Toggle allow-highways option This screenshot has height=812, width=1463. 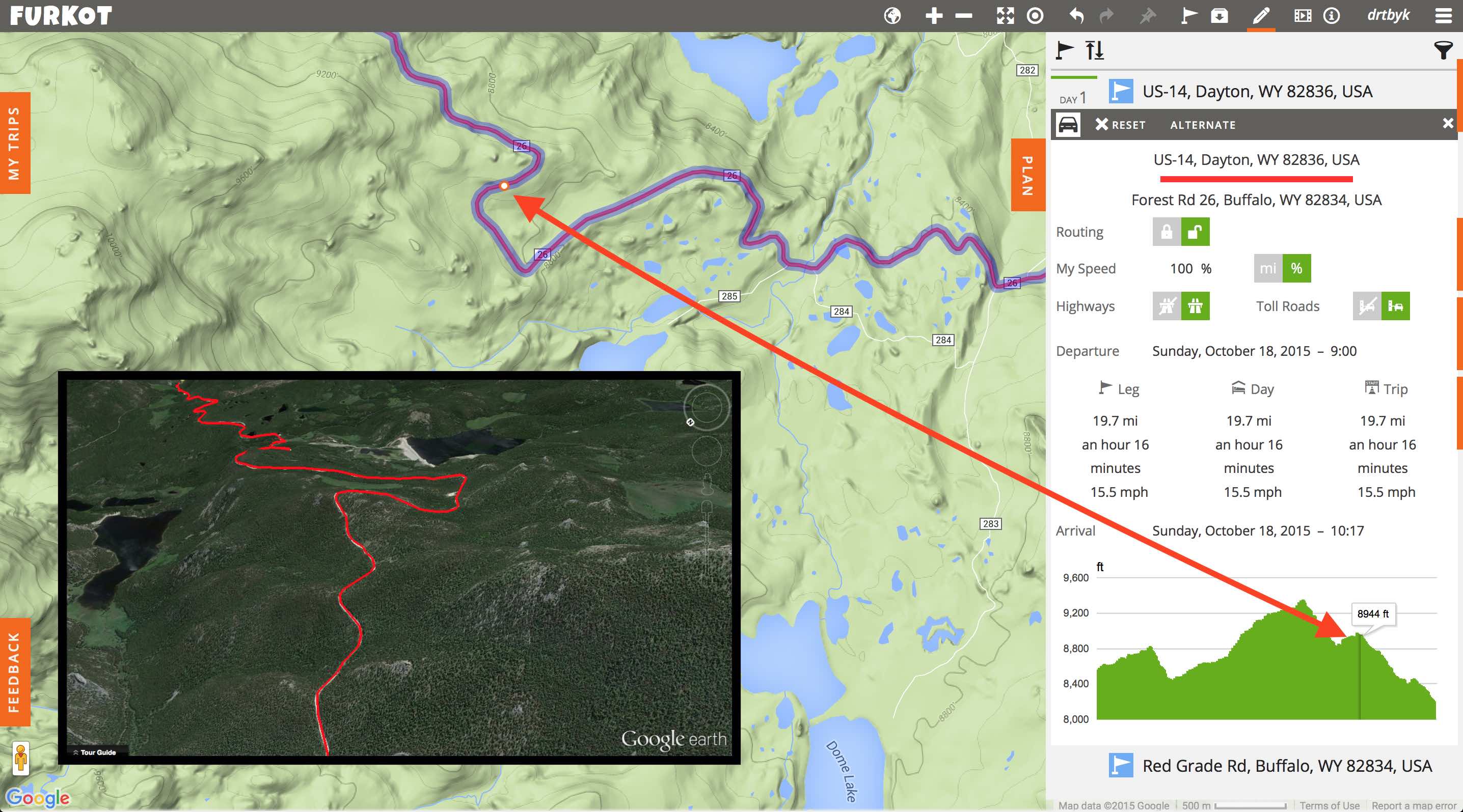[1195, 306]
